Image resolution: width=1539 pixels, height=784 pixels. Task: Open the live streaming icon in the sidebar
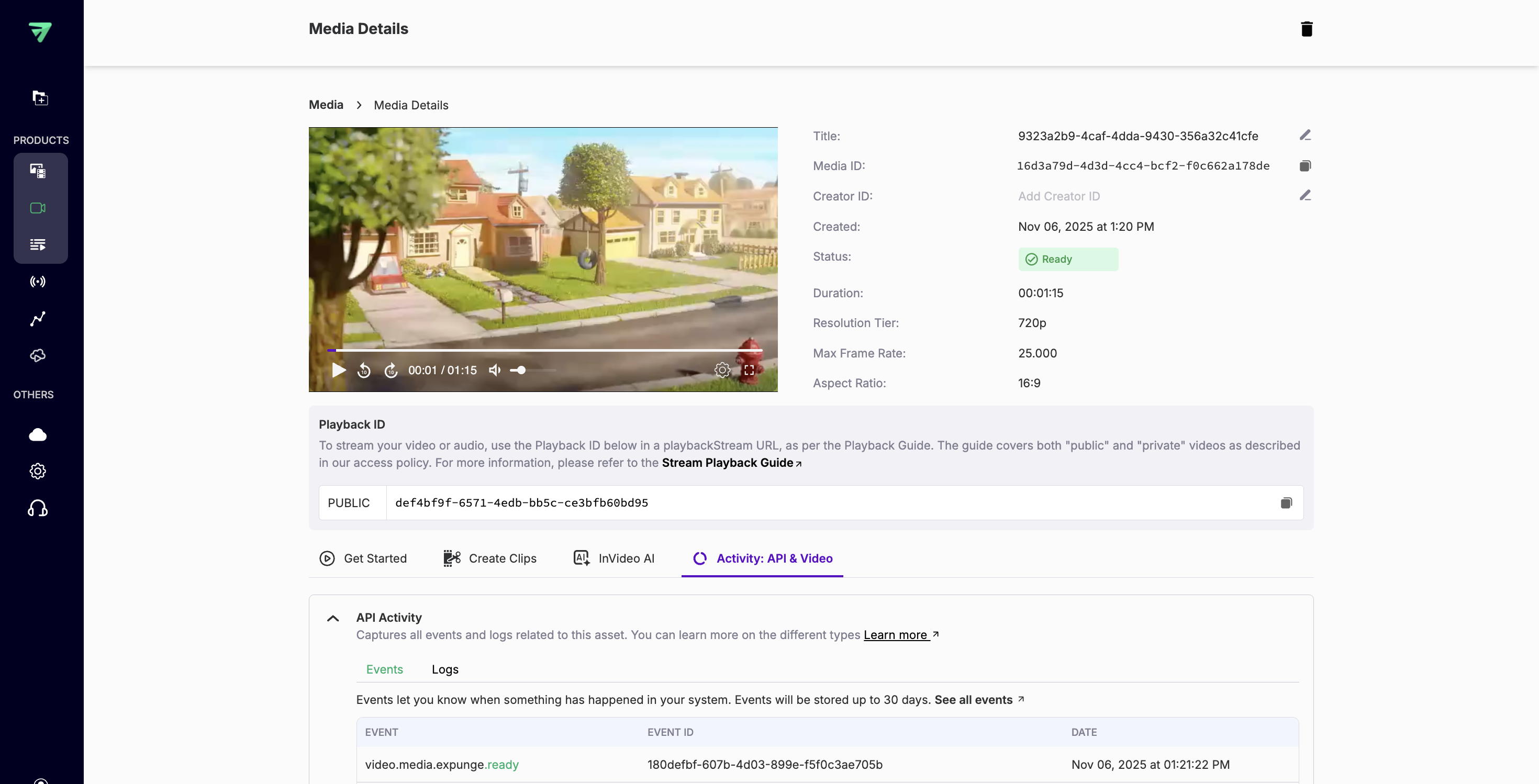[x=38, y=281]
